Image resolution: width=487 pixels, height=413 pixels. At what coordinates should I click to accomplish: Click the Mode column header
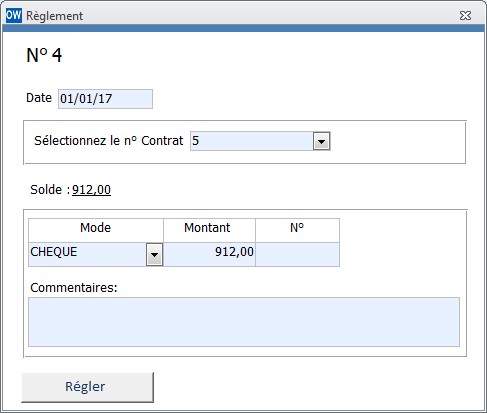pos(96,230)
